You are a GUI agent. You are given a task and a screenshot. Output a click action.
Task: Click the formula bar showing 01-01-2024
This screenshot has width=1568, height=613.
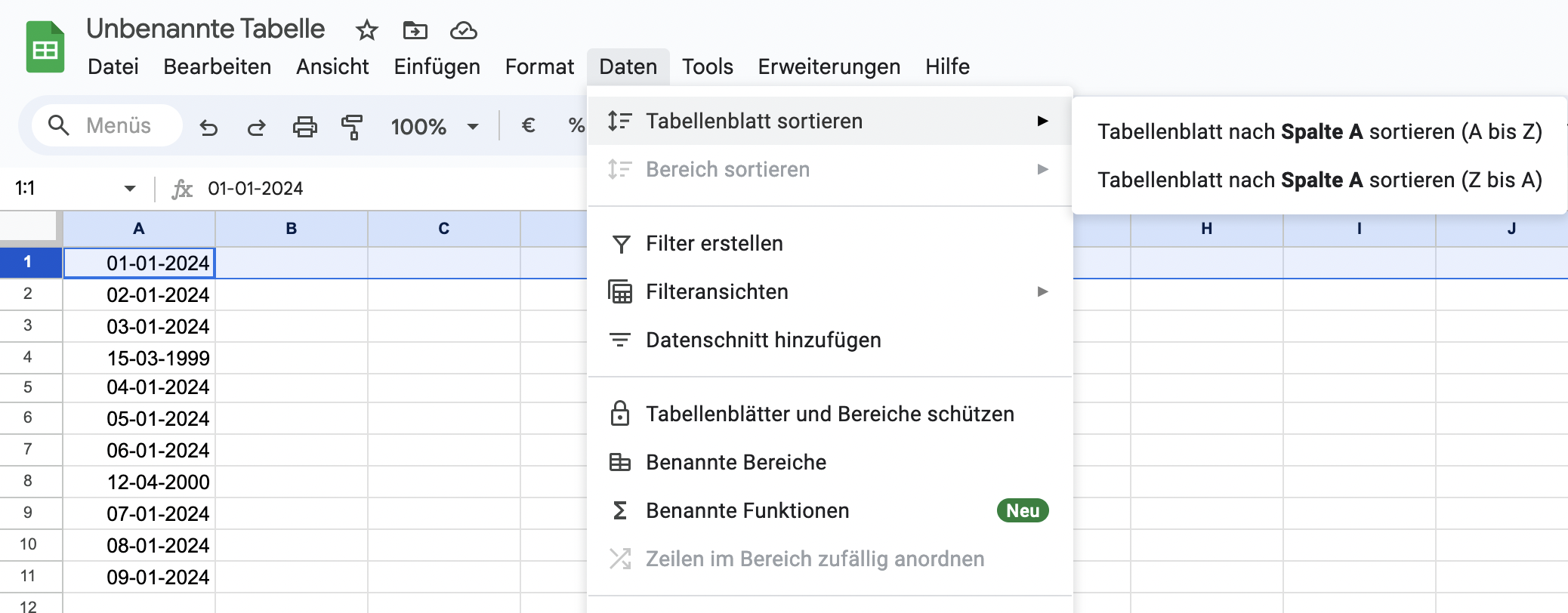(x=393, y=189)
